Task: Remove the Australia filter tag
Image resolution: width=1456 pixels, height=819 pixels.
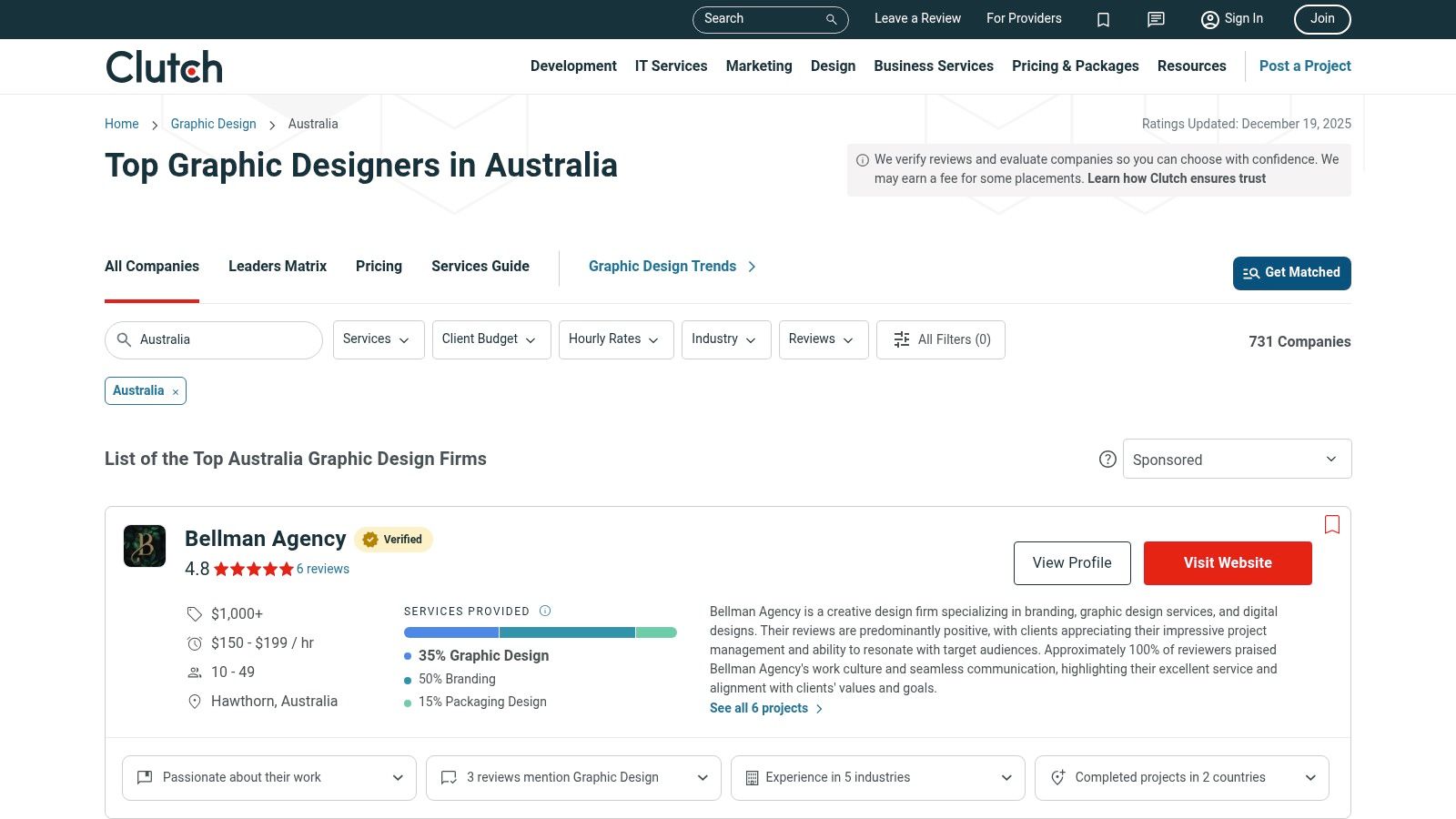Action: (175, 391)
